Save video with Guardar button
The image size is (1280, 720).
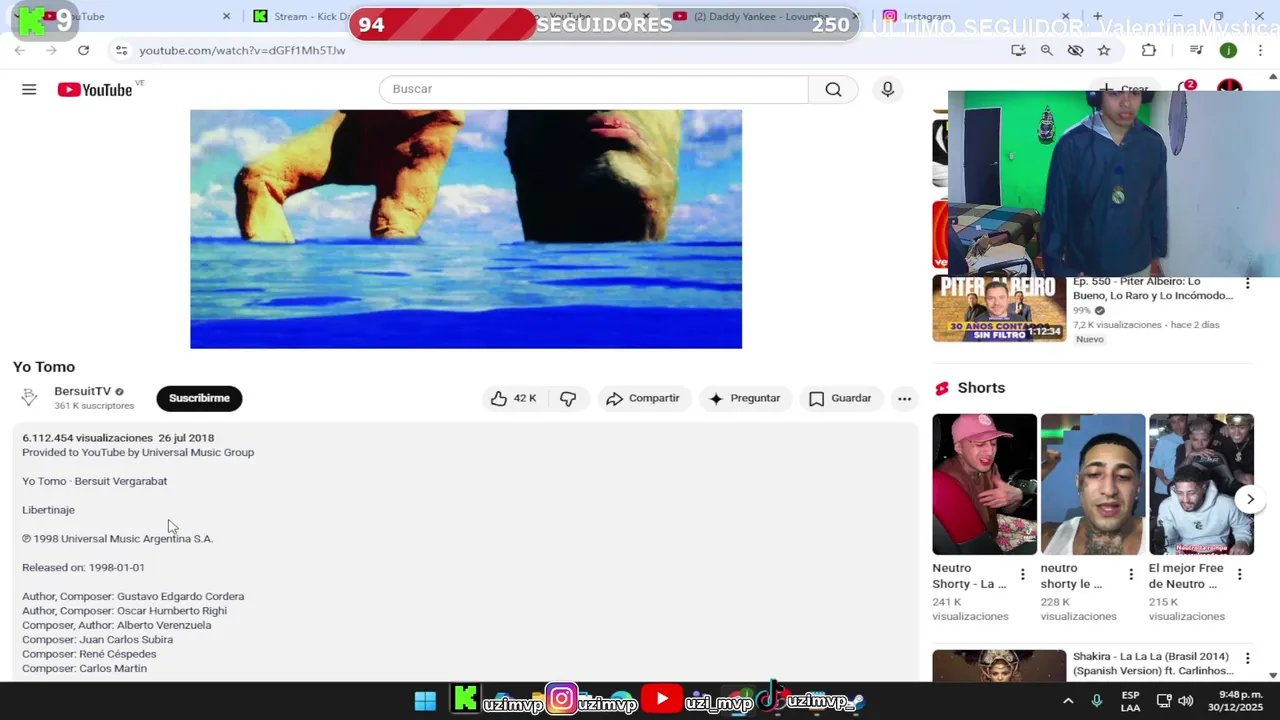[x=840, y=398]
